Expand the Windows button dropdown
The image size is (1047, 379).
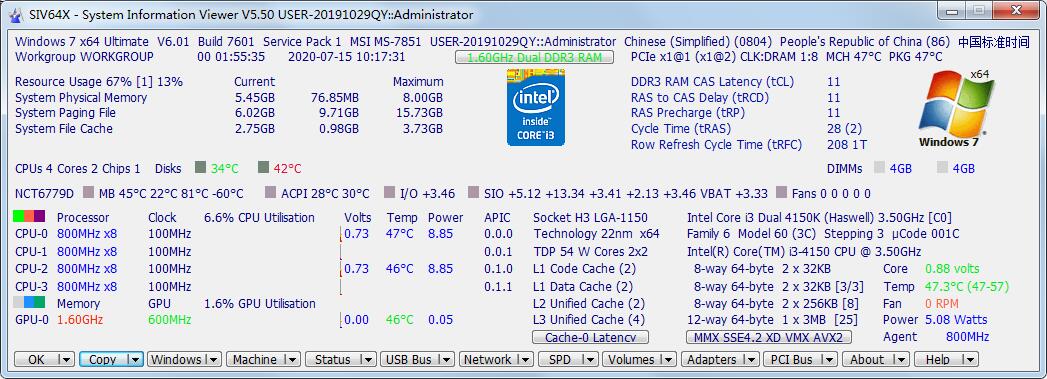tap(213, 359)
